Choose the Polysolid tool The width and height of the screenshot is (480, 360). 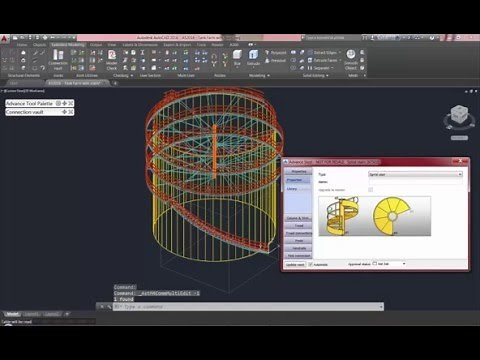pos(275,53)
